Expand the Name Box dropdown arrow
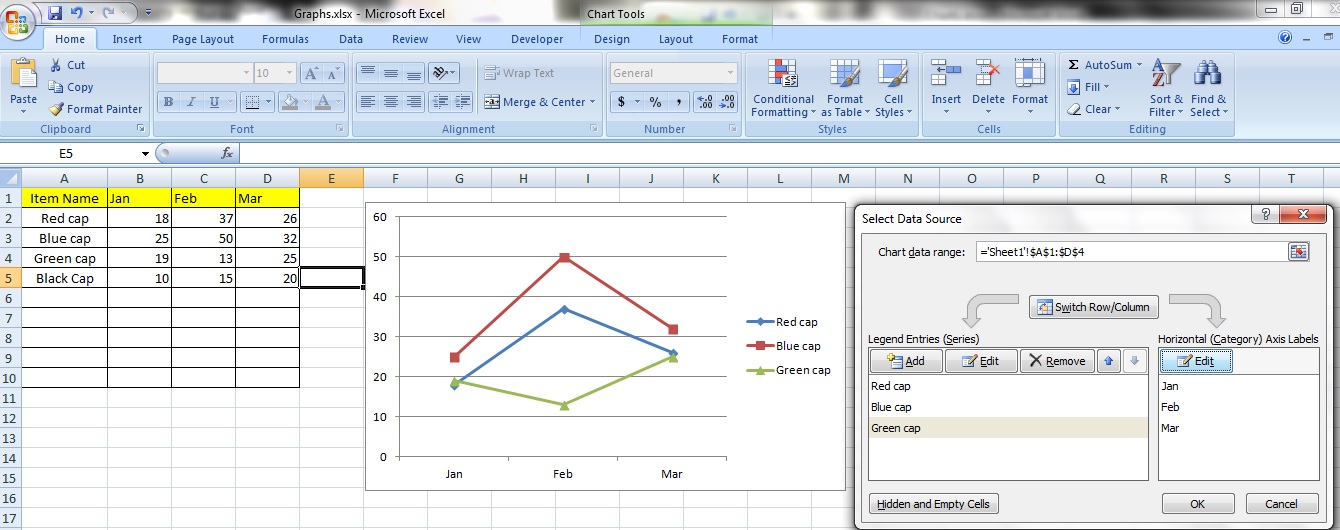1340x530 pixels. click(x=145, y=153)
